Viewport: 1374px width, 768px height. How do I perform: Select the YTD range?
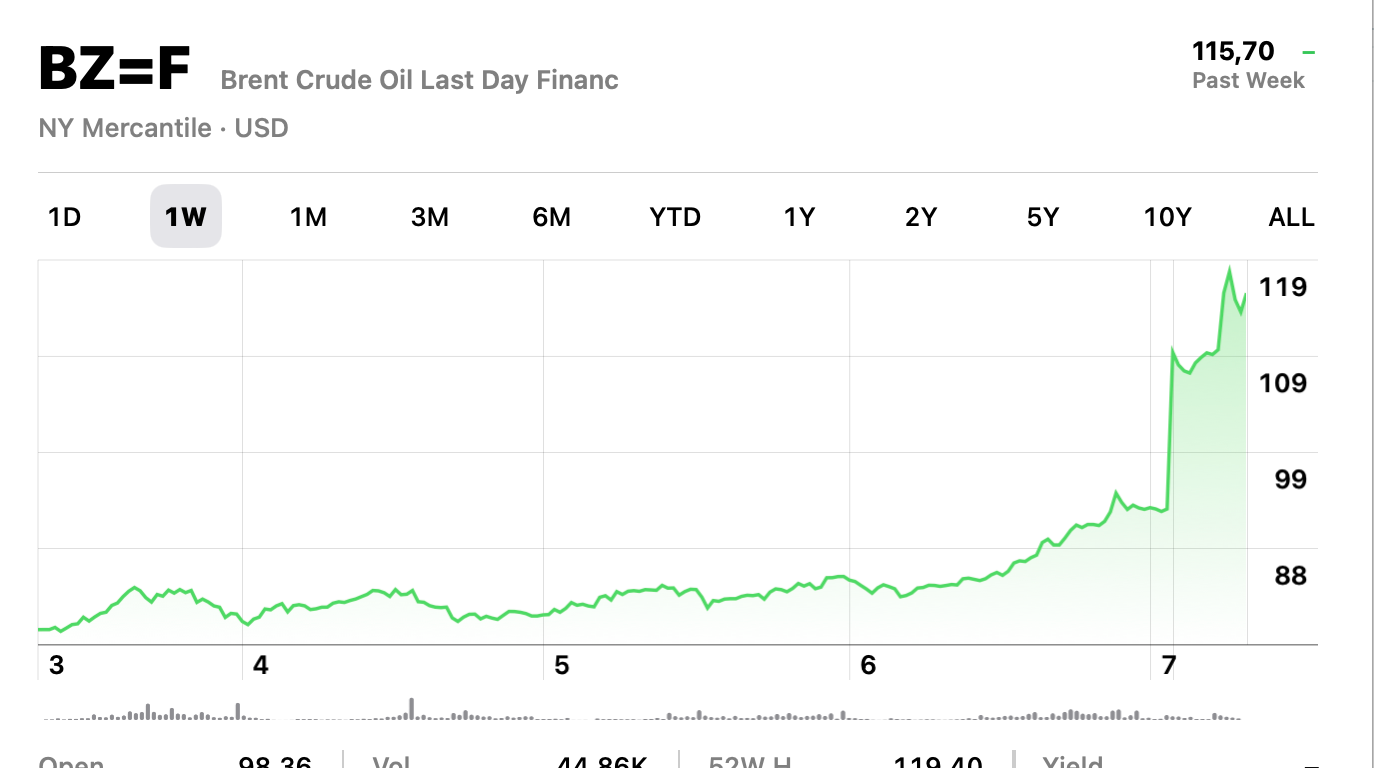(x=675, y=217)
